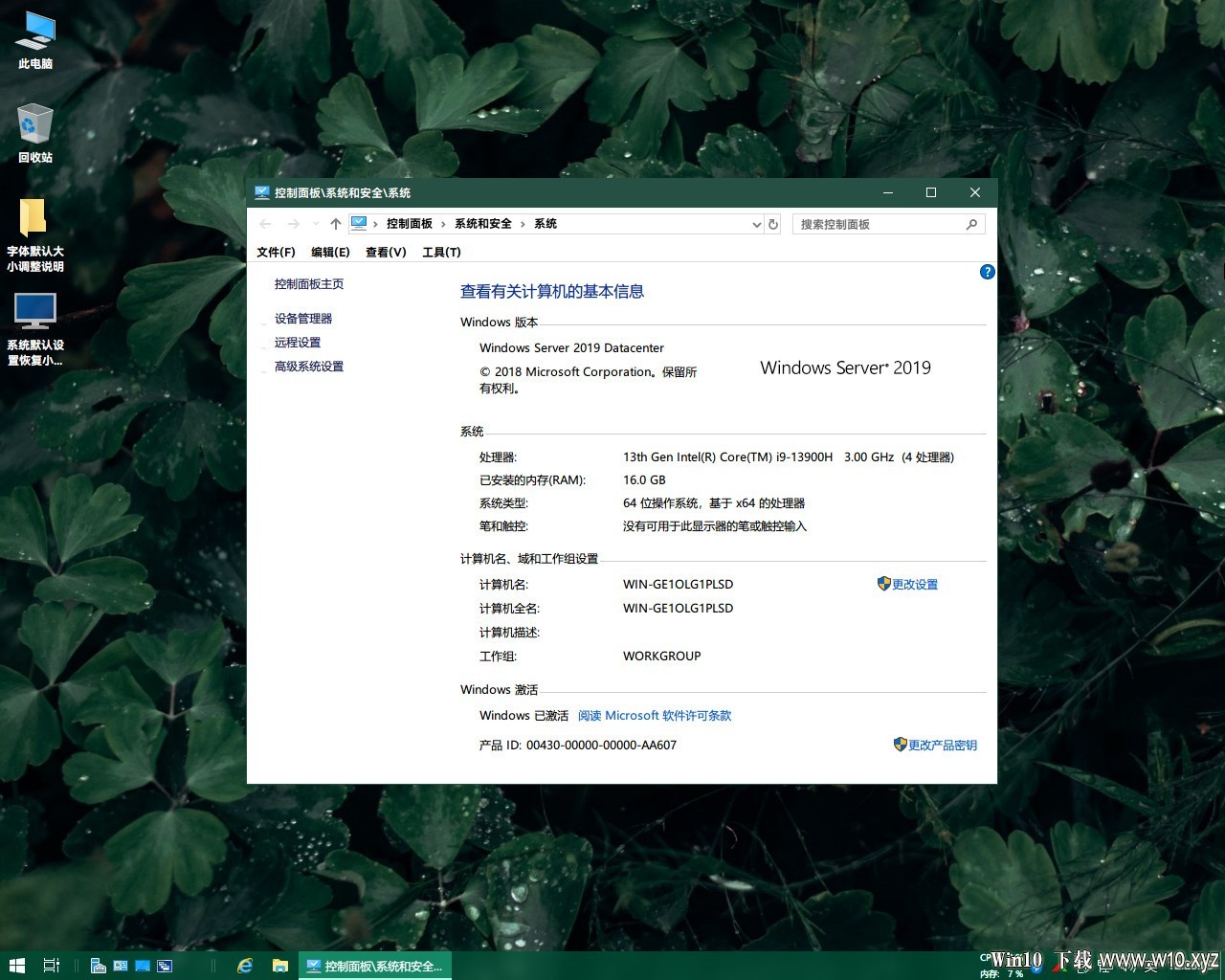The image size is (1225, 980).
Task: Open the Windows Start menu
Action: tap(16, 966)
